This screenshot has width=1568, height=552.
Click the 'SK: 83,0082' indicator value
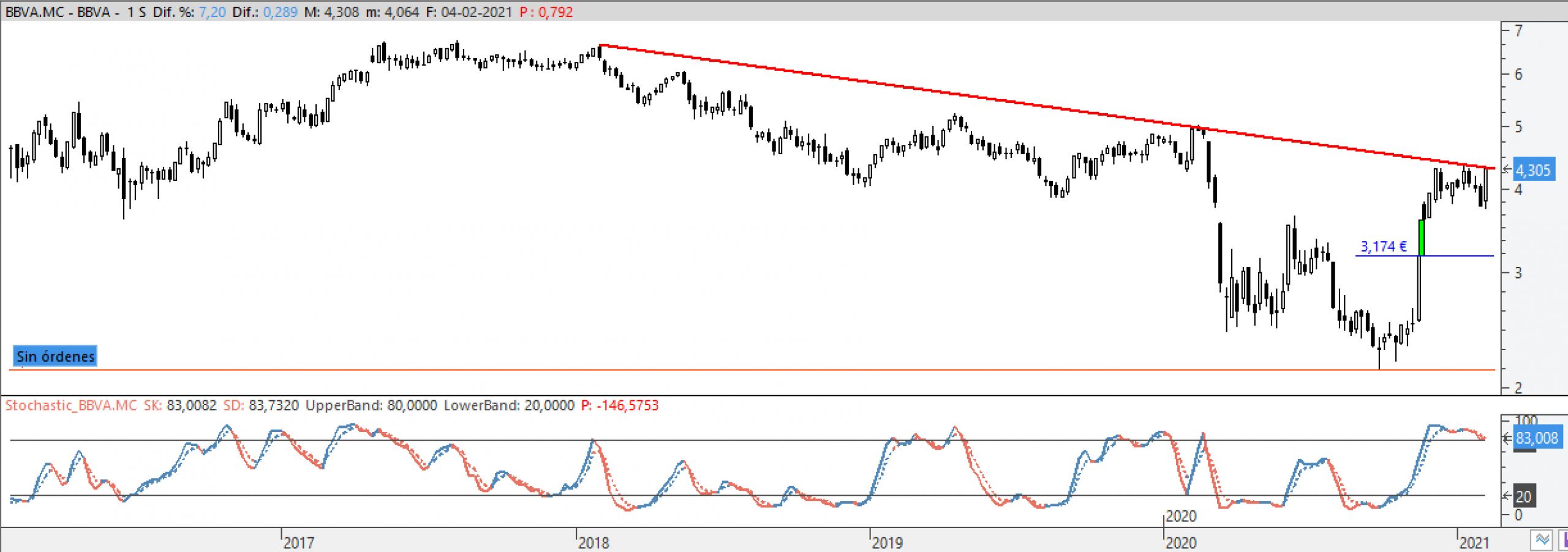(x=180, y=405)
